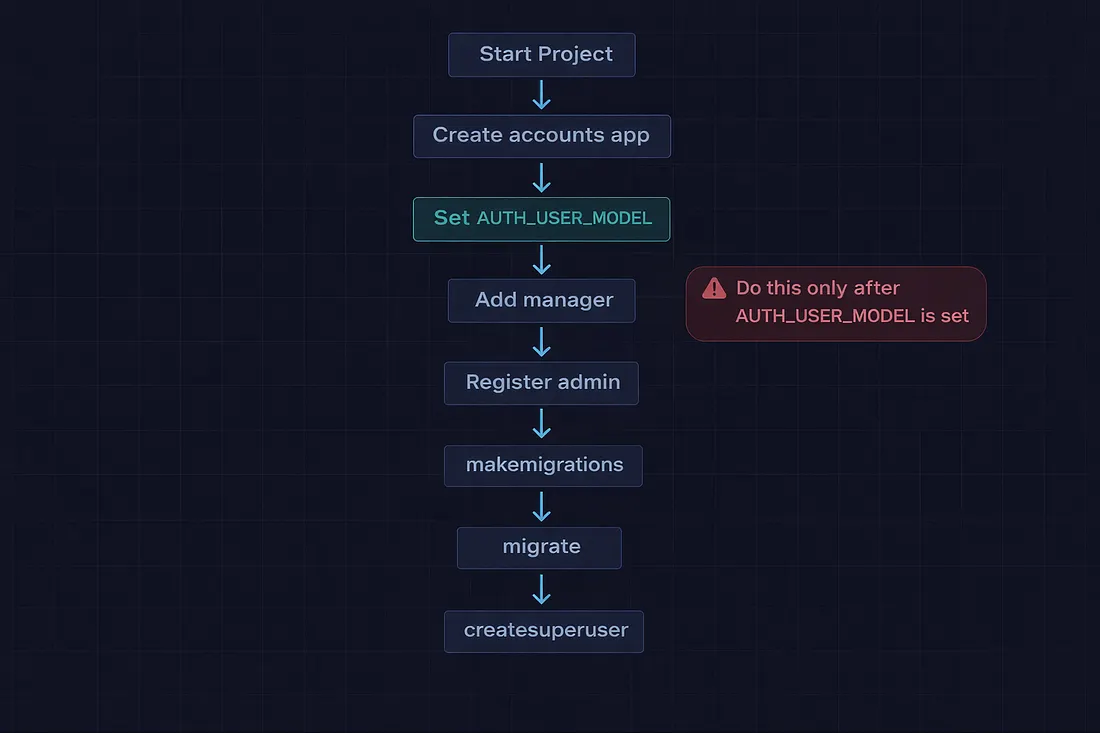The height and width of the screenshot is (733, 1100).
Task: Click the word 'Set' in the green node
Action: [451, 218]
